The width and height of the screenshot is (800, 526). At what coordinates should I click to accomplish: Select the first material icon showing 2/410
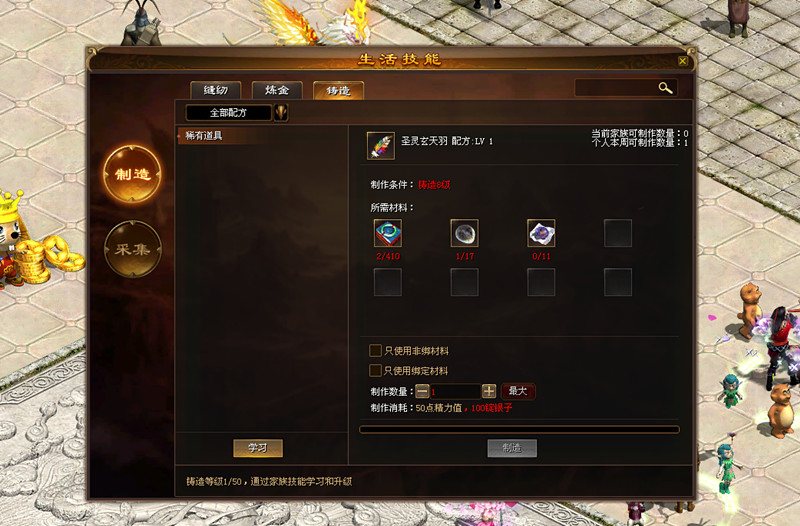[x=388, y=233]
